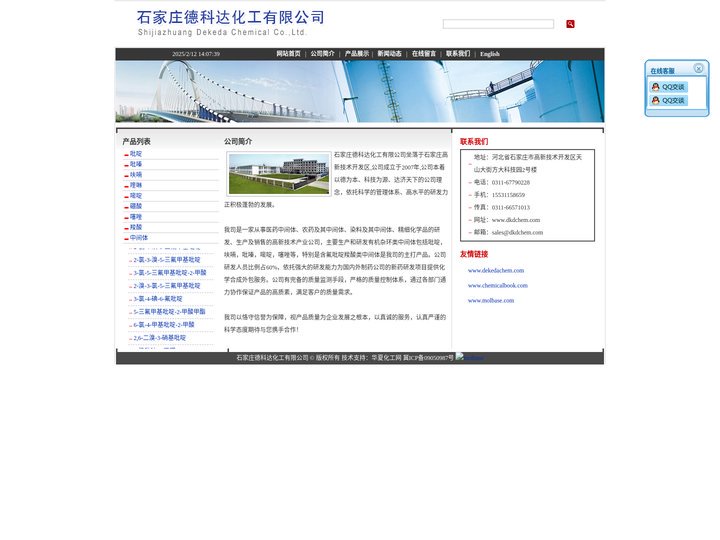Select 噻唑 product category
This screenshot has height=540, width=720.
(136, 217)
